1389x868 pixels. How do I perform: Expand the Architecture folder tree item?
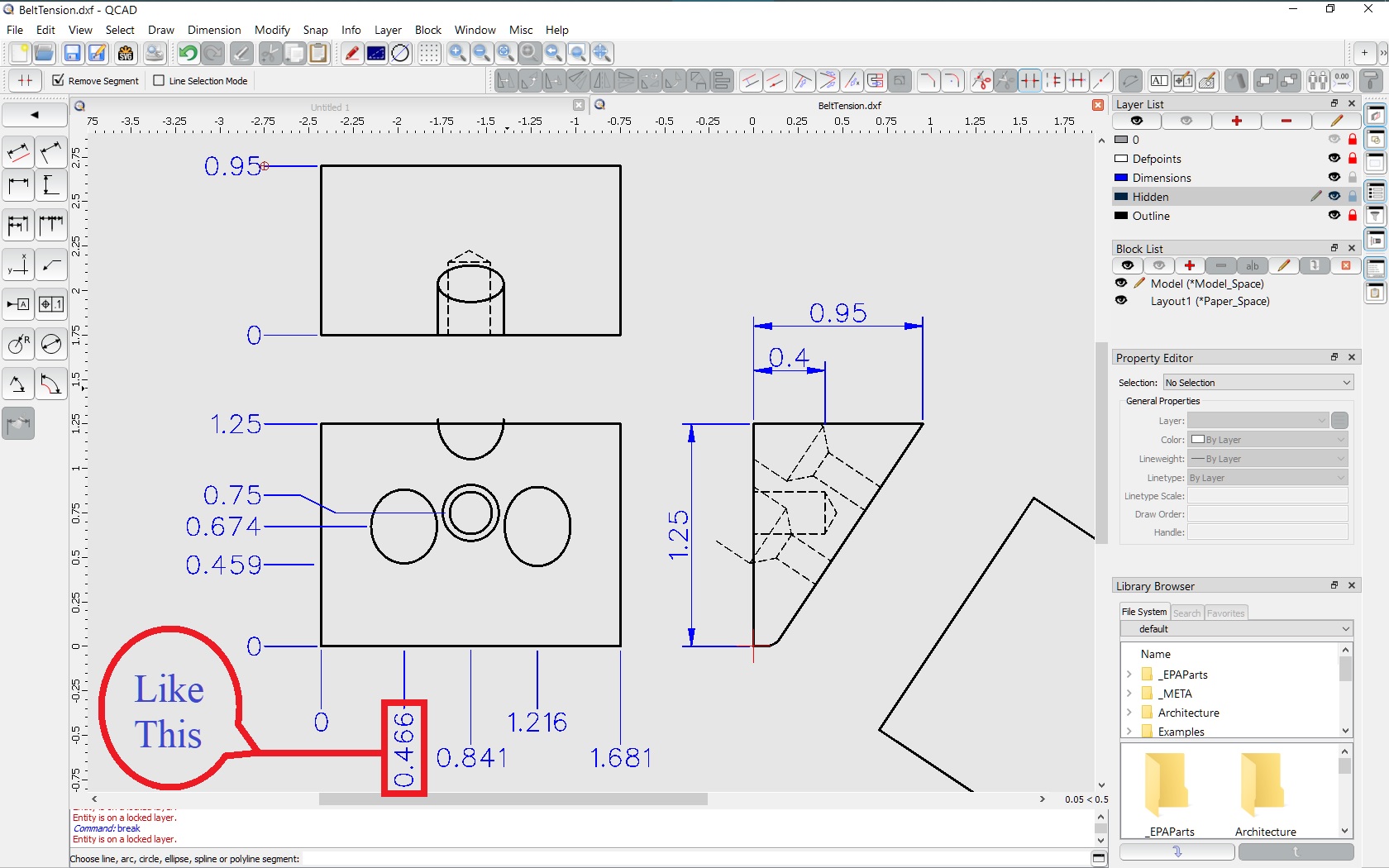[1129, 713]
